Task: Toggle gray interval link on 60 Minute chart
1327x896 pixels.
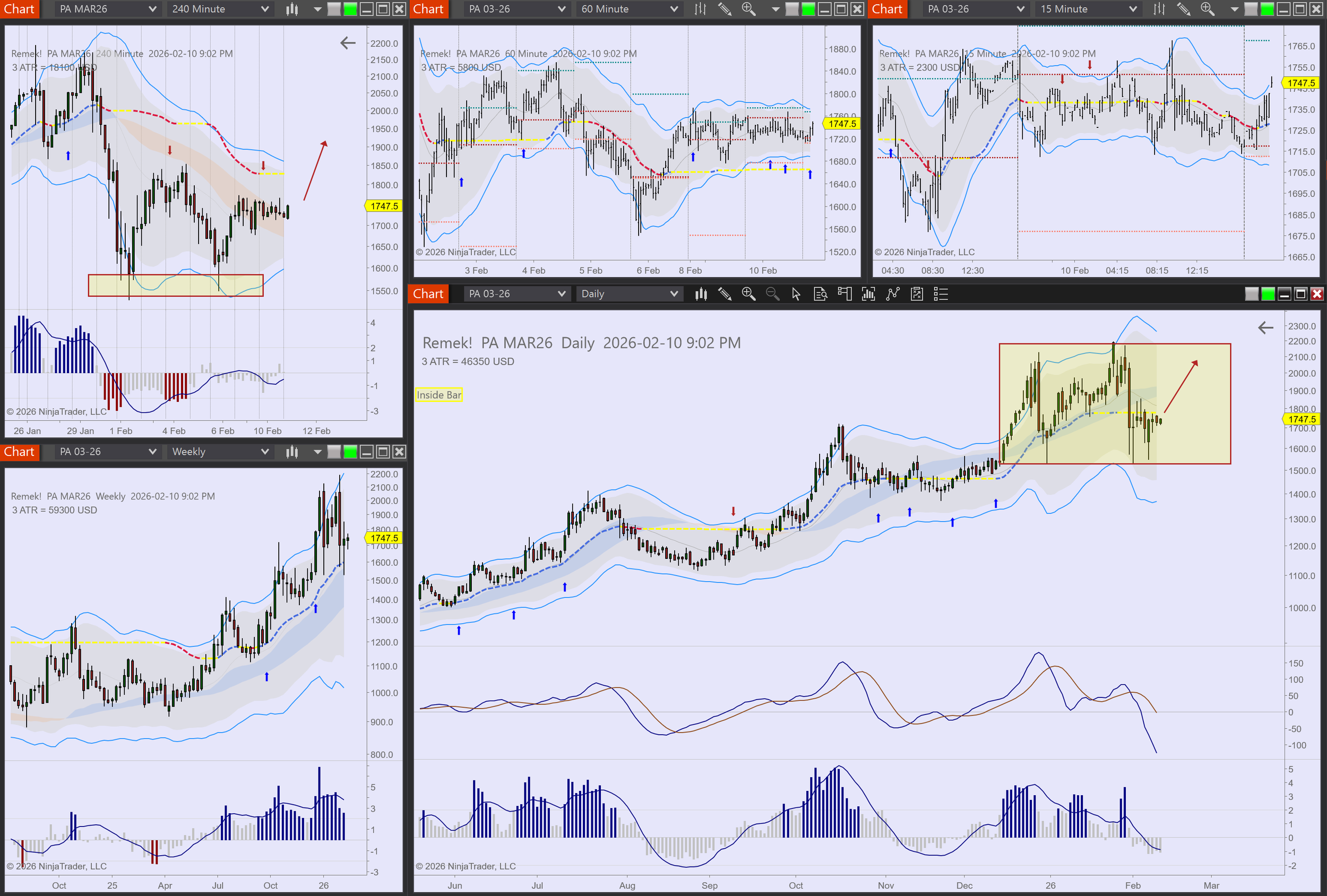Action: tap(792, 9)
